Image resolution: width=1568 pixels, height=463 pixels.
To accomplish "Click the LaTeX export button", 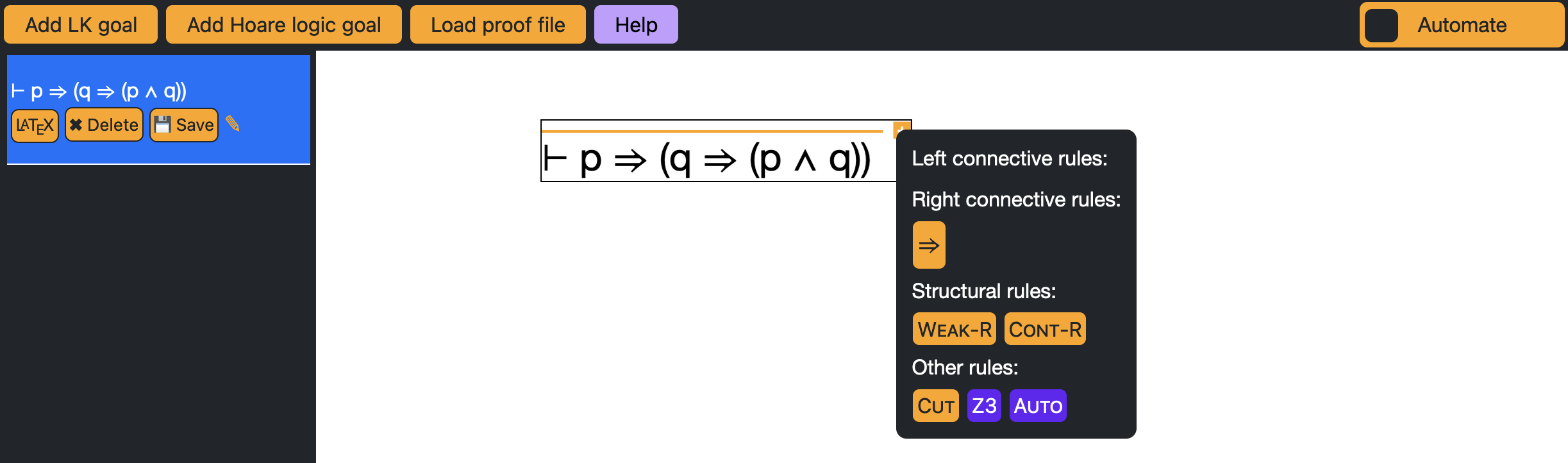I will [x=35, y=125].
